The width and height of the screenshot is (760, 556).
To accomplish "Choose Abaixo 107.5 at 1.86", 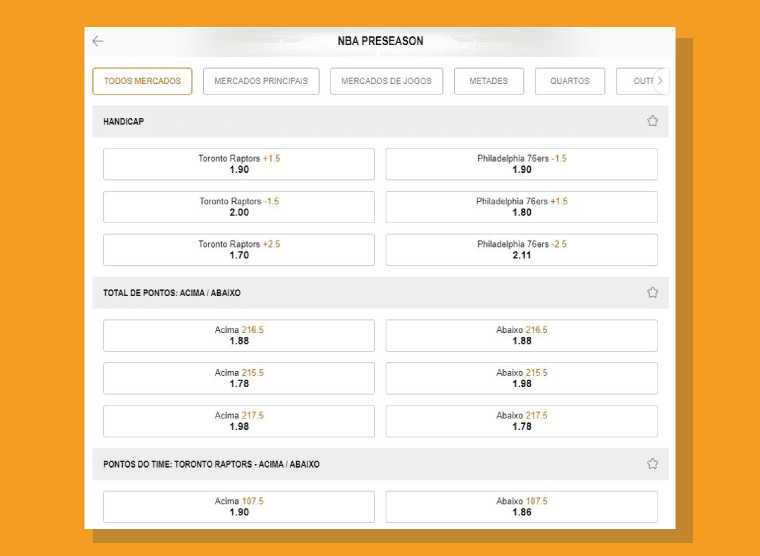I will (522, 507).
